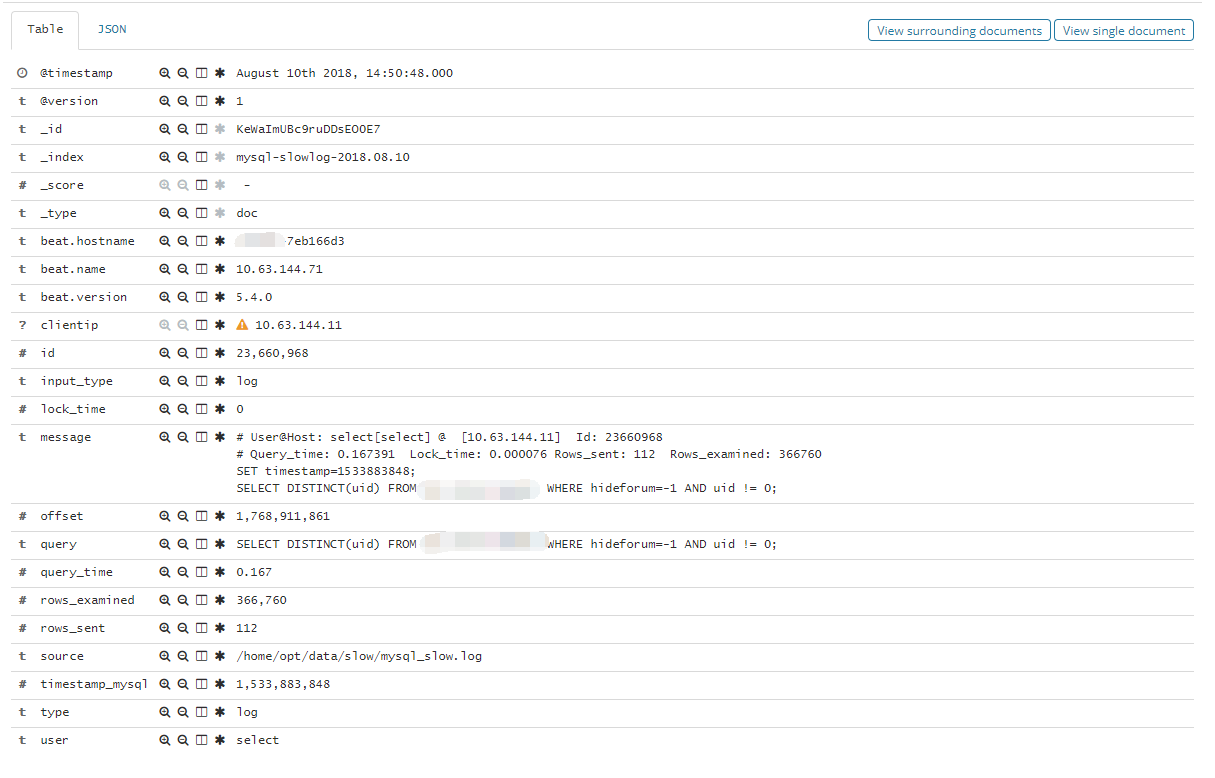The image size is (1215, 778).
Task: Filter for field present on rows_examined
Action: pyautogui.click(x=220, y=600)
